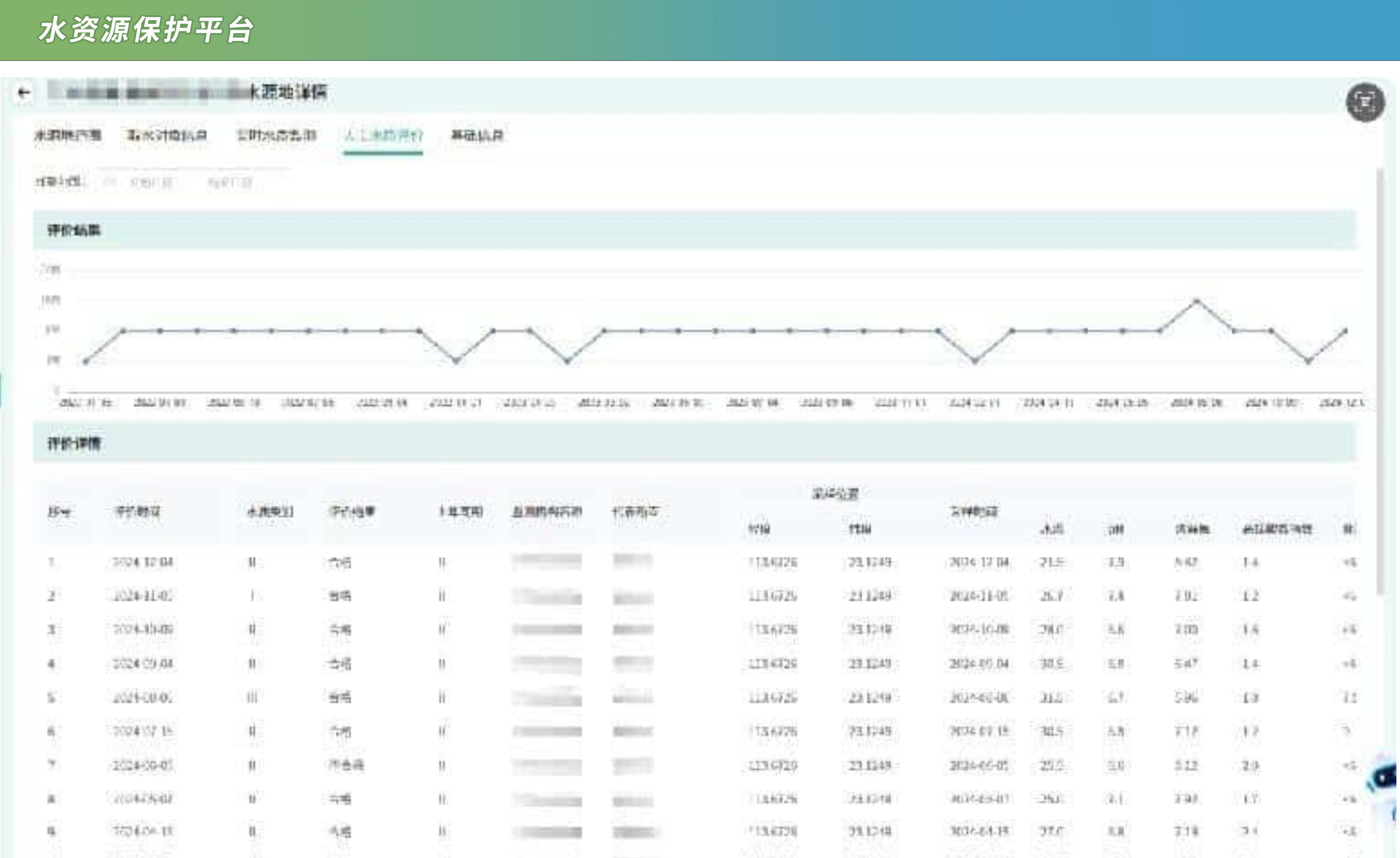Click the first data point on the chart line
Screen dimensions: 1400x858
86,361
